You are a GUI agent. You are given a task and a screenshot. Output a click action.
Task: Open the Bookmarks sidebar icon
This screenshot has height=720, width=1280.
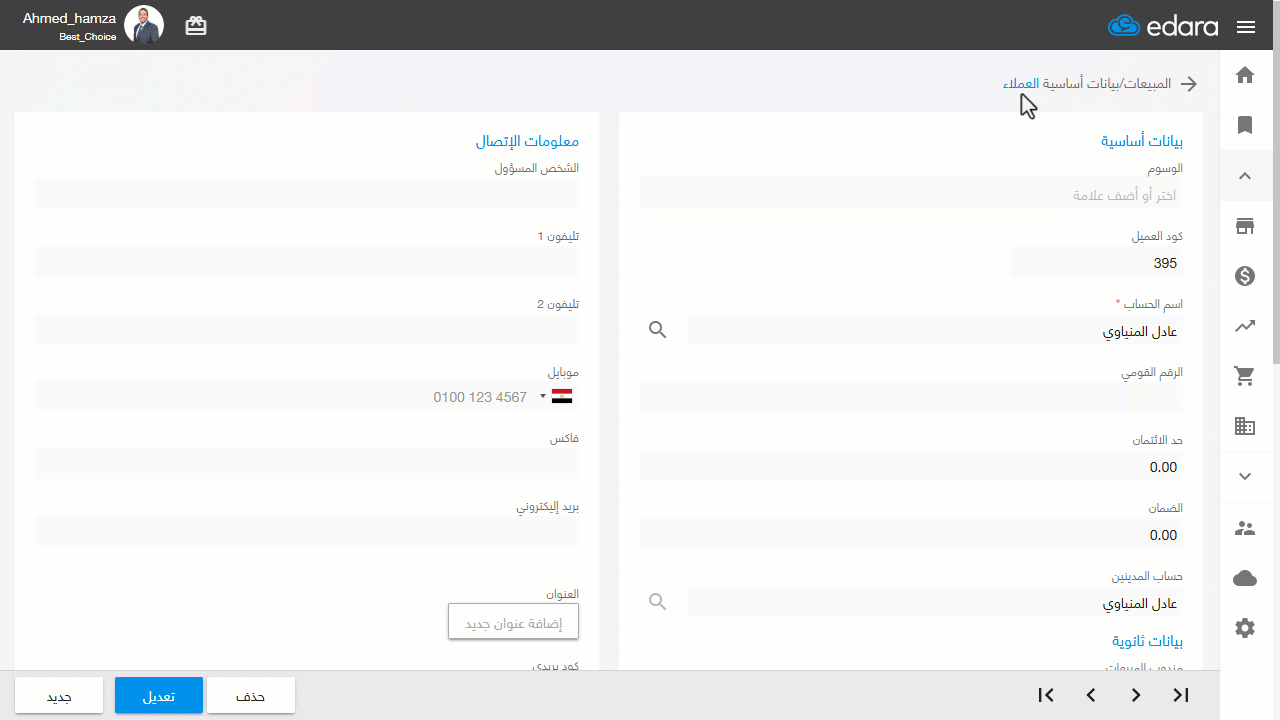pos(1245,125)
